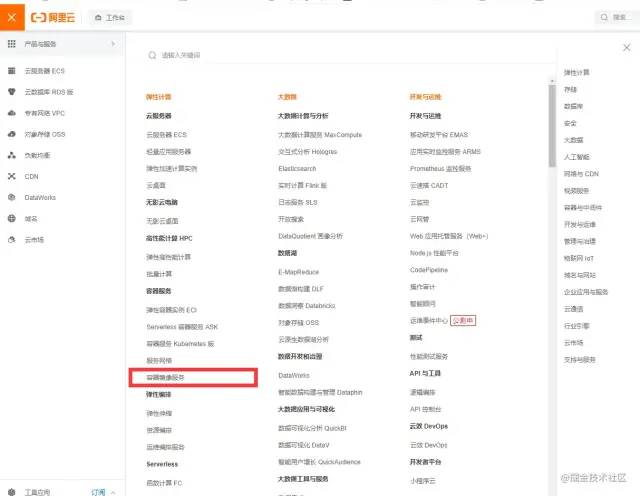
Task: Open 容器服务 Kubernetes 版
Action: [180, 344]
